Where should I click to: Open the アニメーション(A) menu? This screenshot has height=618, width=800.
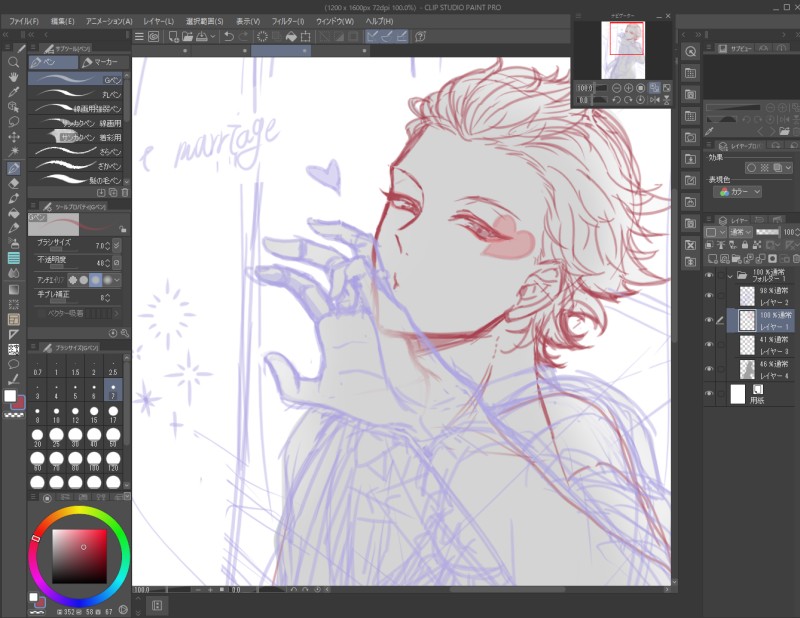[109, 21]
